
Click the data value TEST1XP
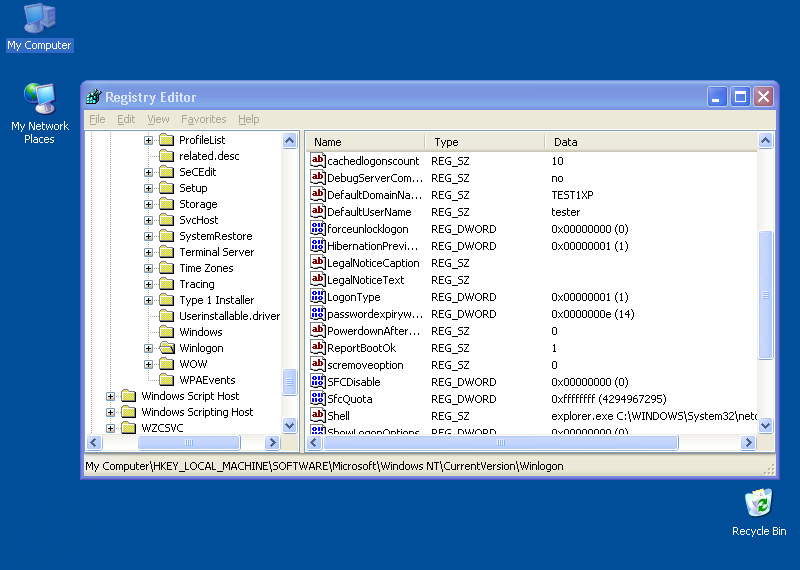coord(572,195)
